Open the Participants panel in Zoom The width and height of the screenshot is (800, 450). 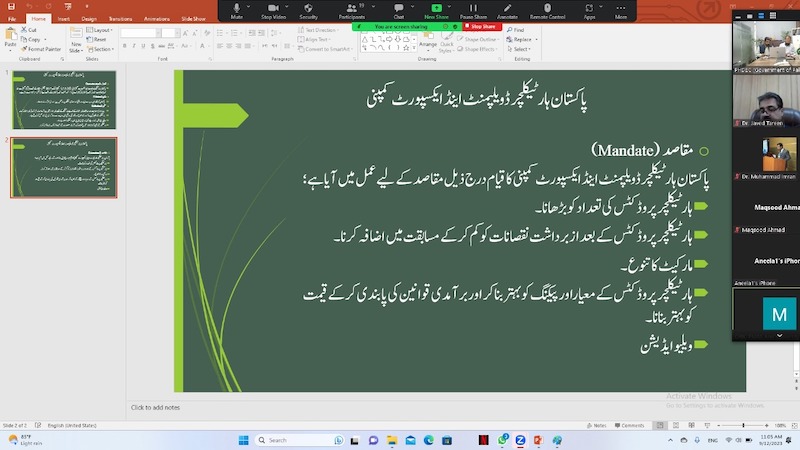coord(352,10)
